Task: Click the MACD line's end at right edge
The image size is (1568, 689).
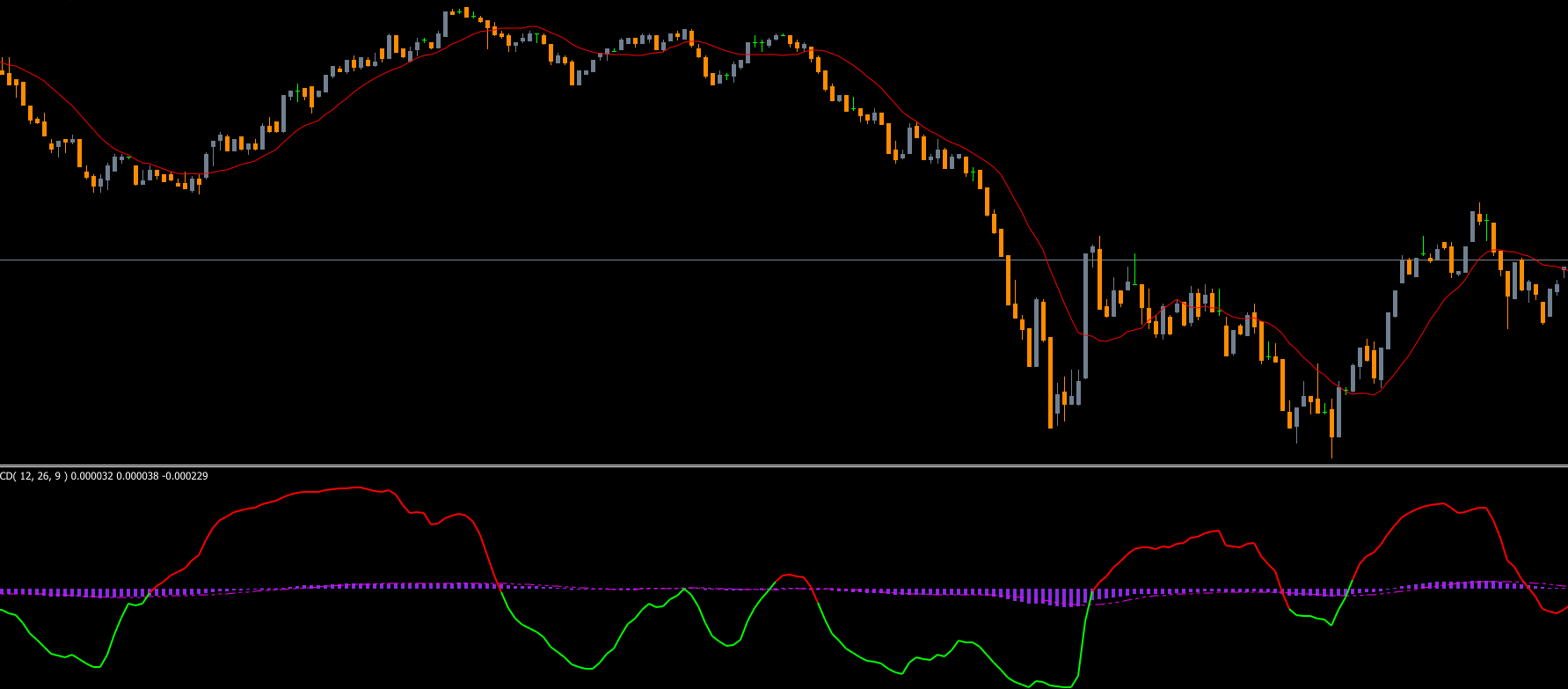Action: 1564,607
